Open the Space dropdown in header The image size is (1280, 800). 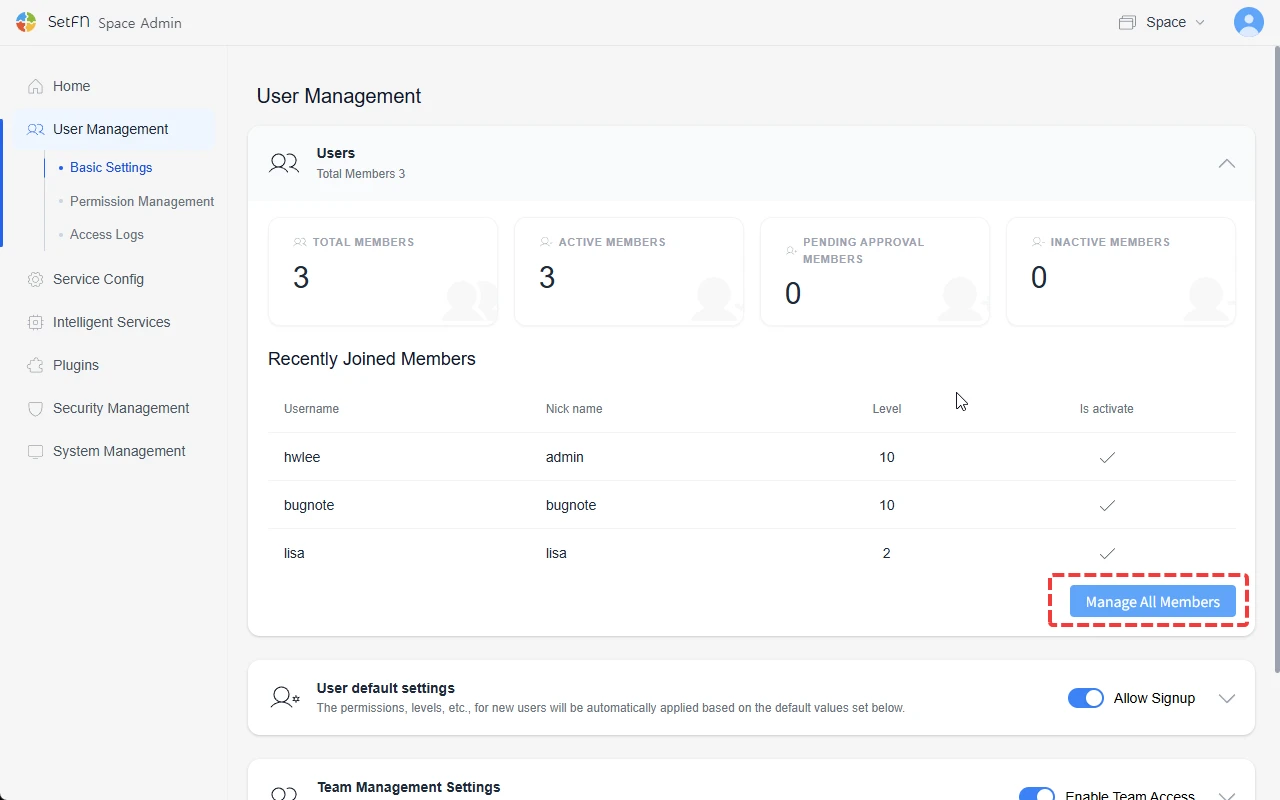[x=1162, y=22]
